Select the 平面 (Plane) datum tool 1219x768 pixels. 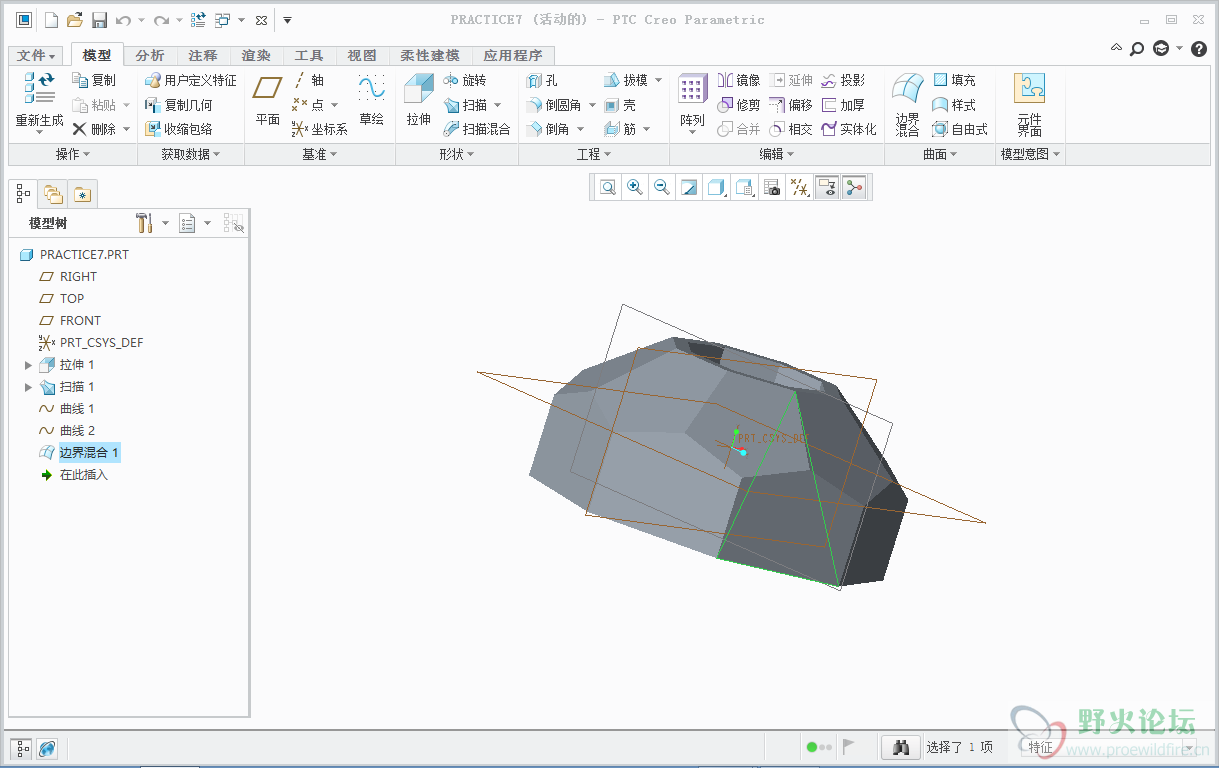pos(267,100)
